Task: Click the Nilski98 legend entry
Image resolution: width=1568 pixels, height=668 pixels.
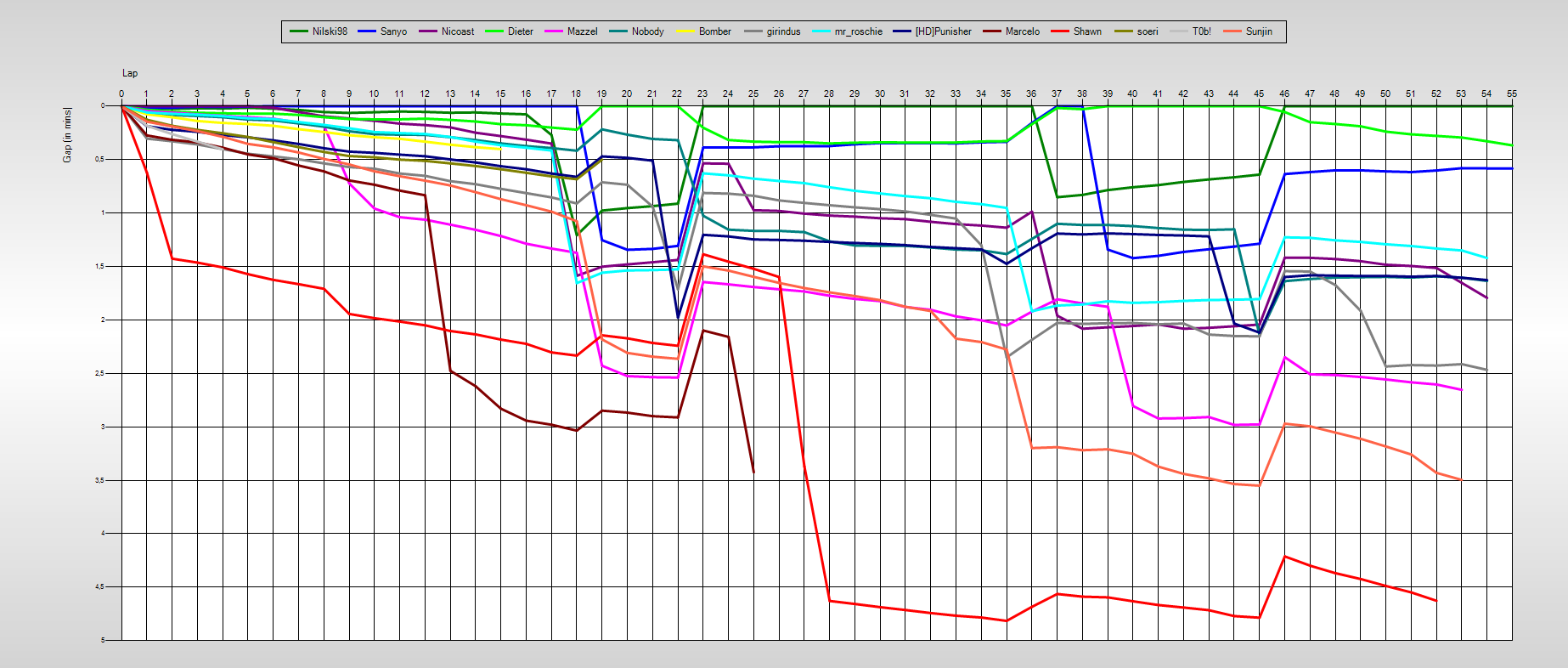Action: tap(329, 31)
